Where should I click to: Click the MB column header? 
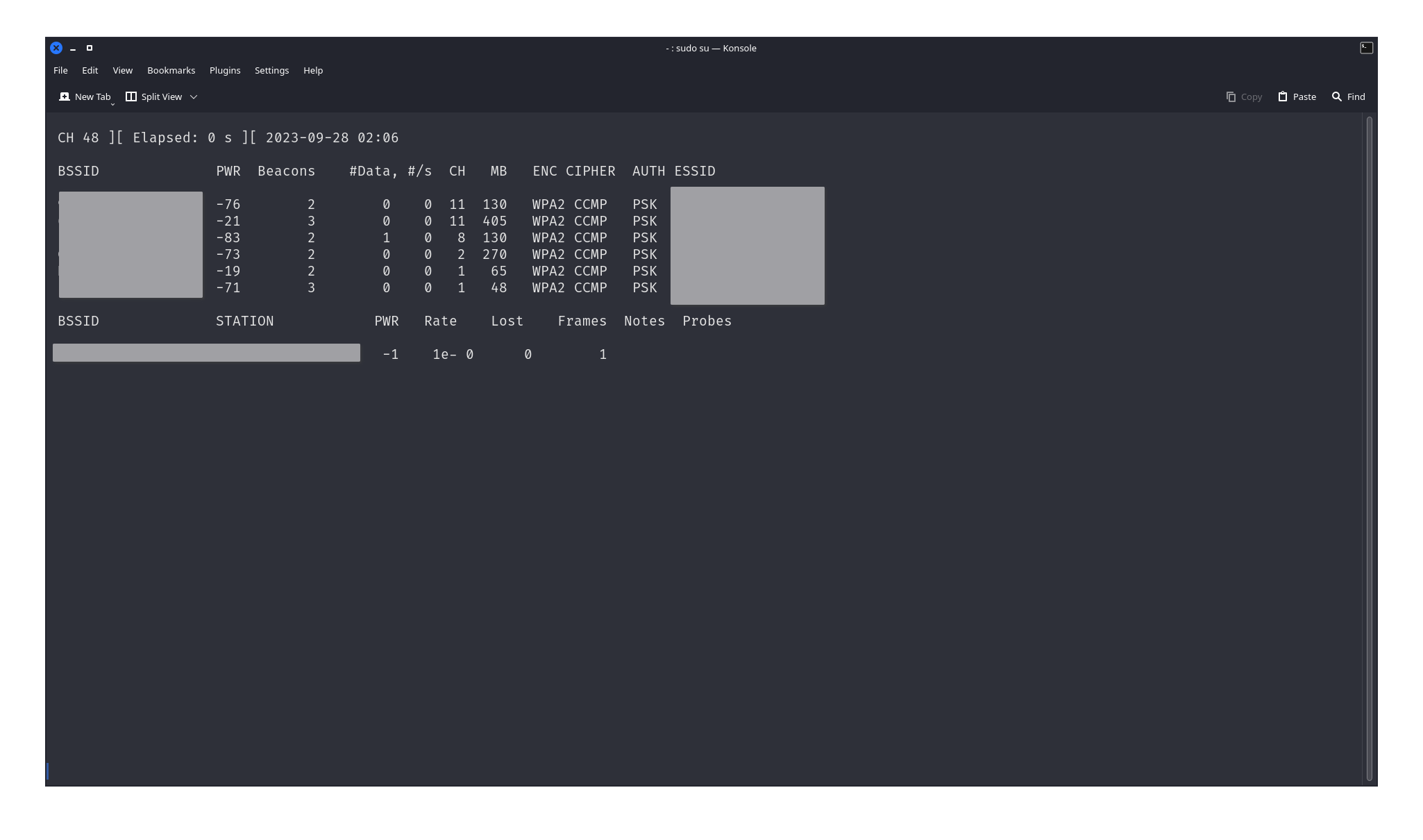499,171
